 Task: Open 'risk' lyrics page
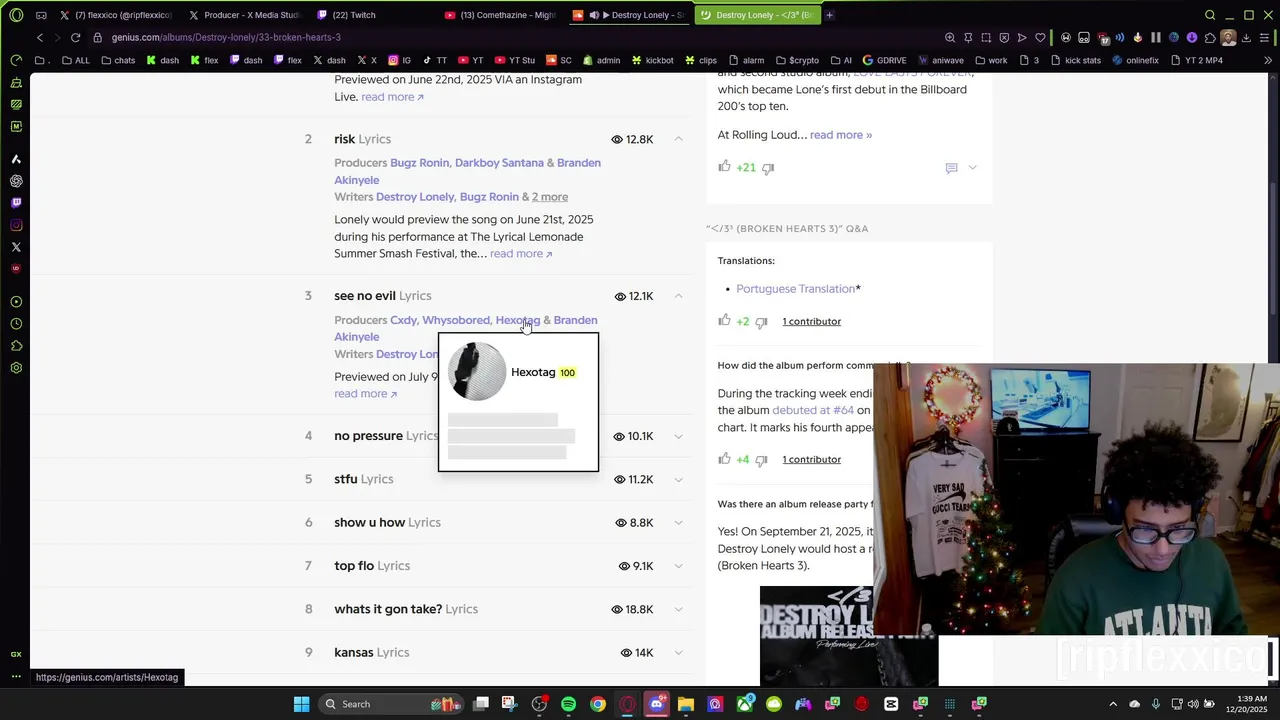click(x=362, y=139)
